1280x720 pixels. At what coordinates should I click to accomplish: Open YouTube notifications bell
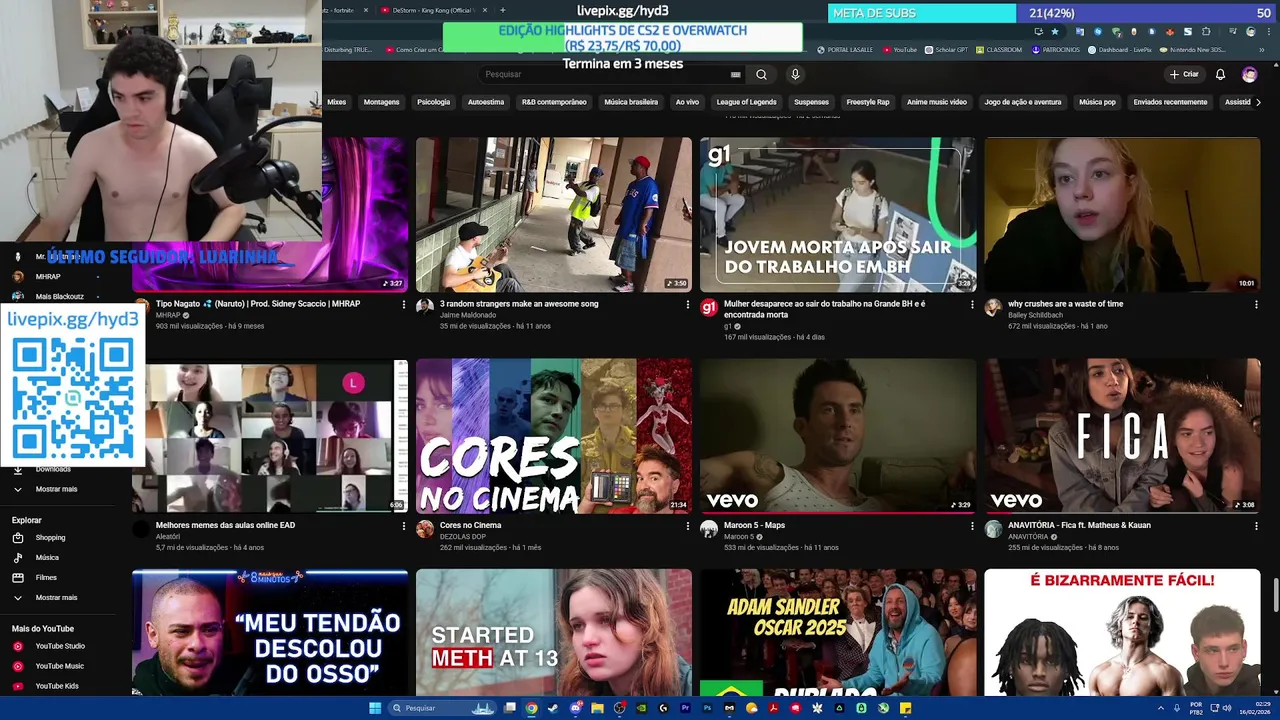(x=1220, y=74)
